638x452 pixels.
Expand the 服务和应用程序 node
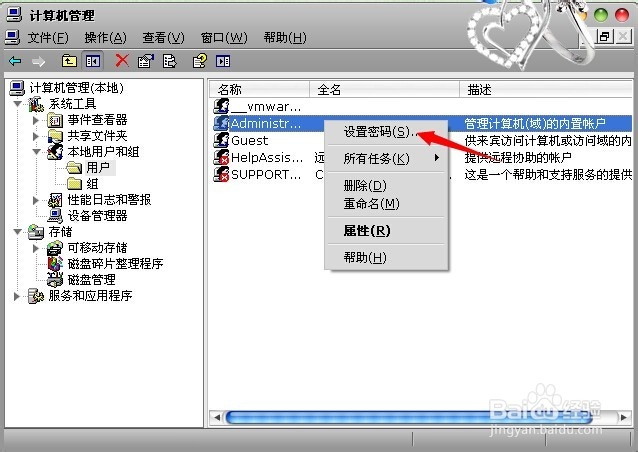pyautogui.click(x=17, y=296)
